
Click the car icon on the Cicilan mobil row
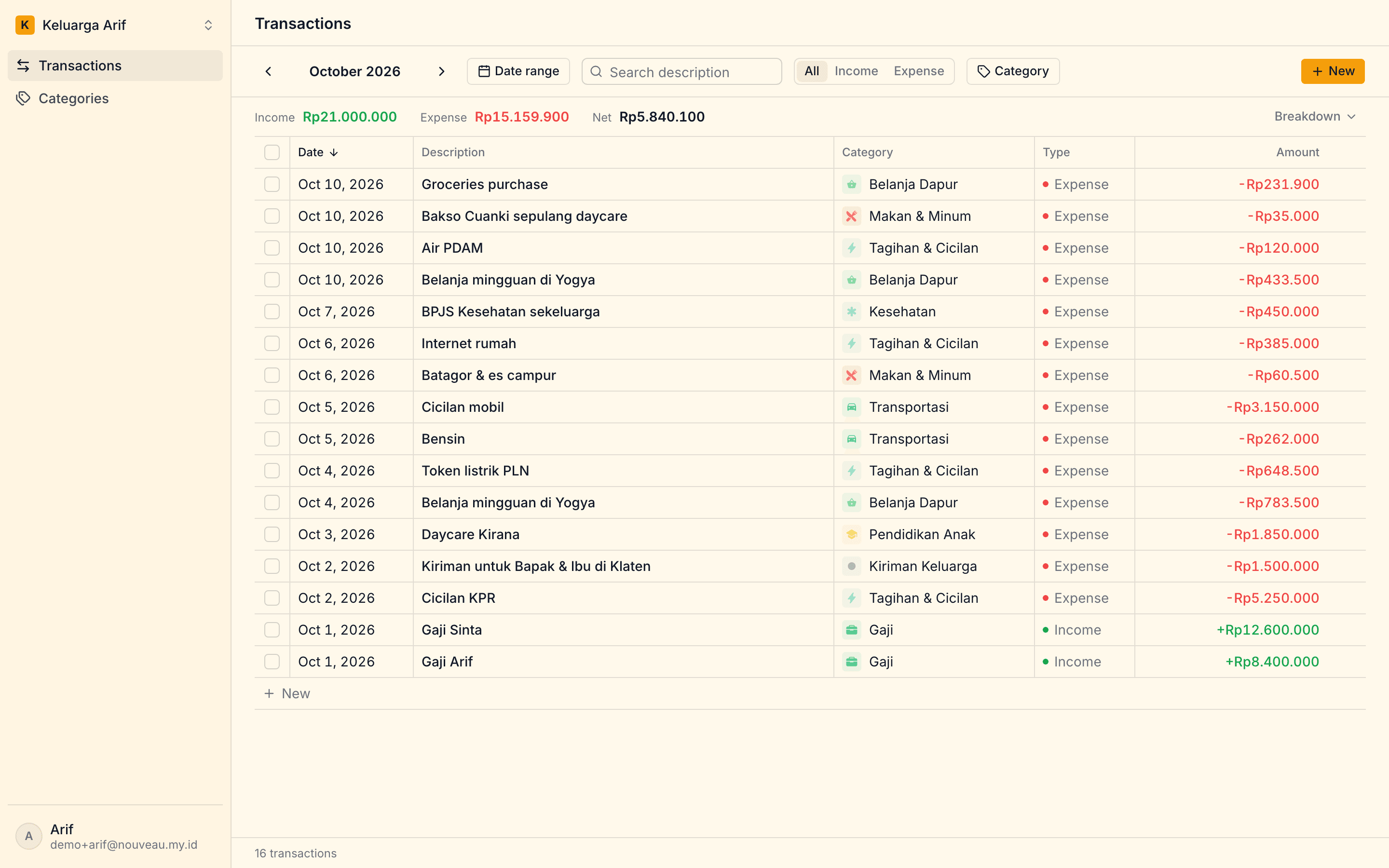(x=851, y=407)
